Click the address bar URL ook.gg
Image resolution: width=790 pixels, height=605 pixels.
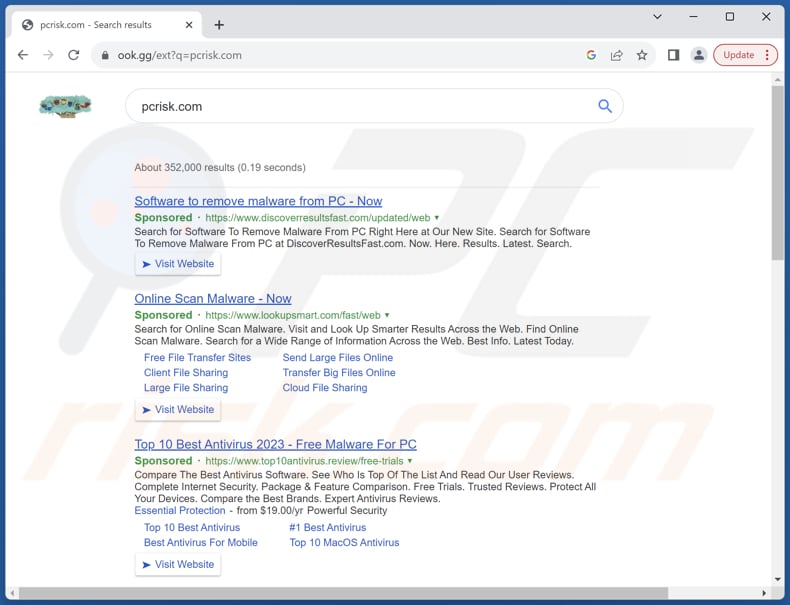pos(179,55)
